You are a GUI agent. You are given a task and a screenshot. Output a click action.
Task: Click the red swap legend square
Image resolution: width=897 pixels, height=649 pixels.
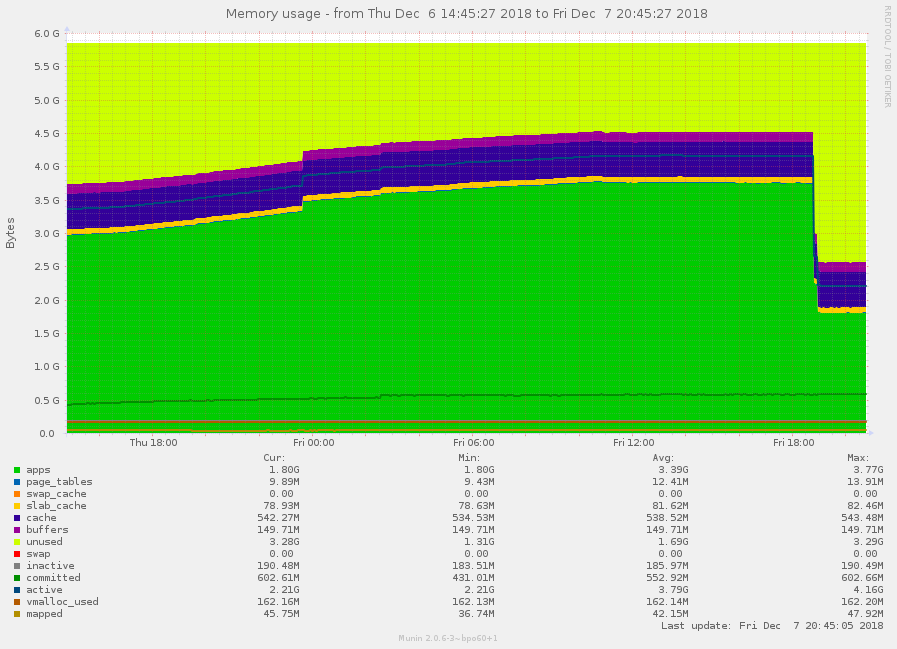tap(17, 554)
